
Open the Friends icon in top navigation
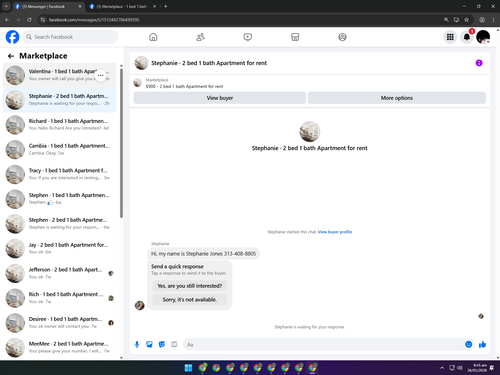point(200,37)
